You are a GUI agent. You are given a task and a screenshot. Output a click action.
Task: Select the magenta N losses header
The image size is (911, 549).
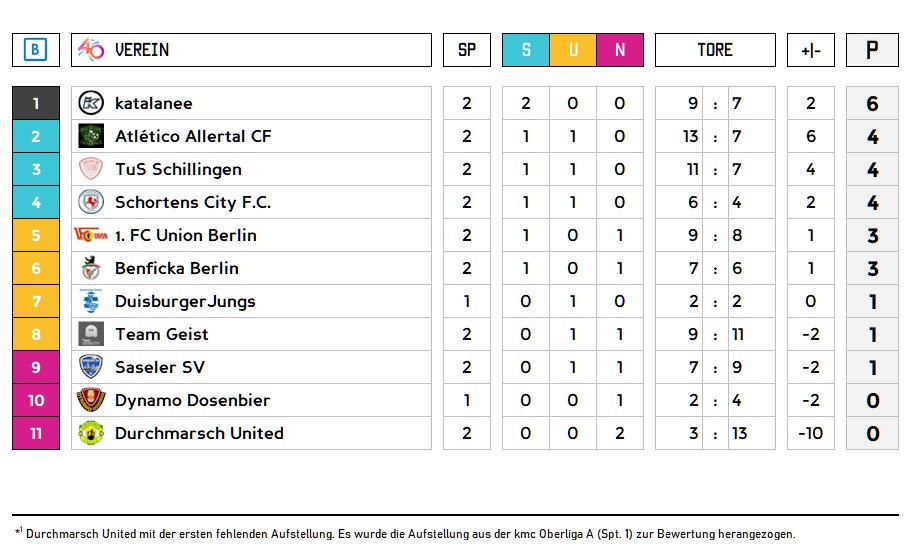point(620,50)
